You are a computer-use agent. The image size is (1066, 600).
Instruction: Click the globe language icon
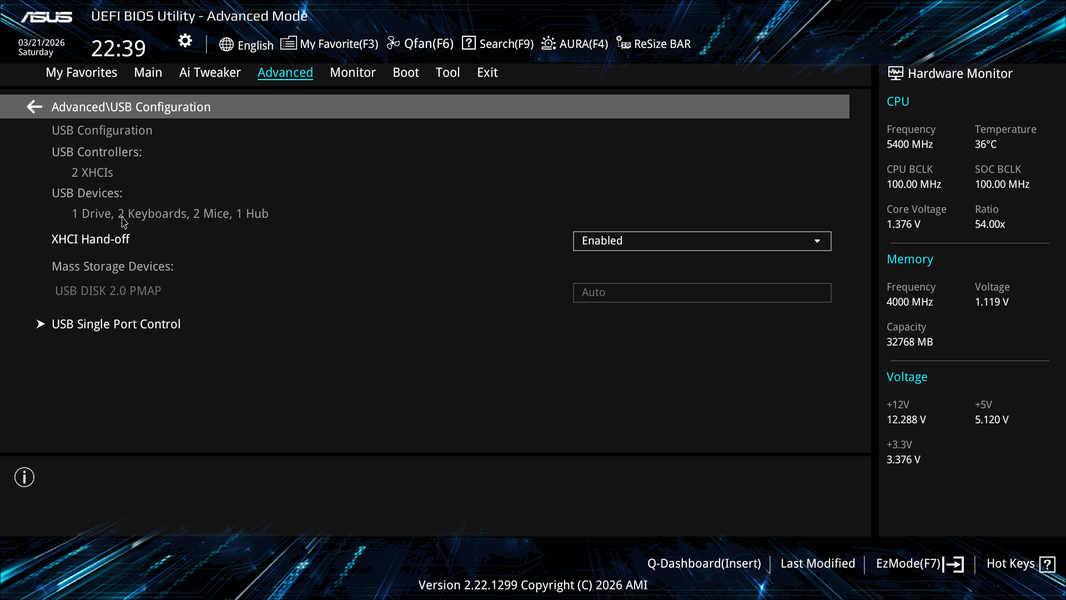point(226,44)
